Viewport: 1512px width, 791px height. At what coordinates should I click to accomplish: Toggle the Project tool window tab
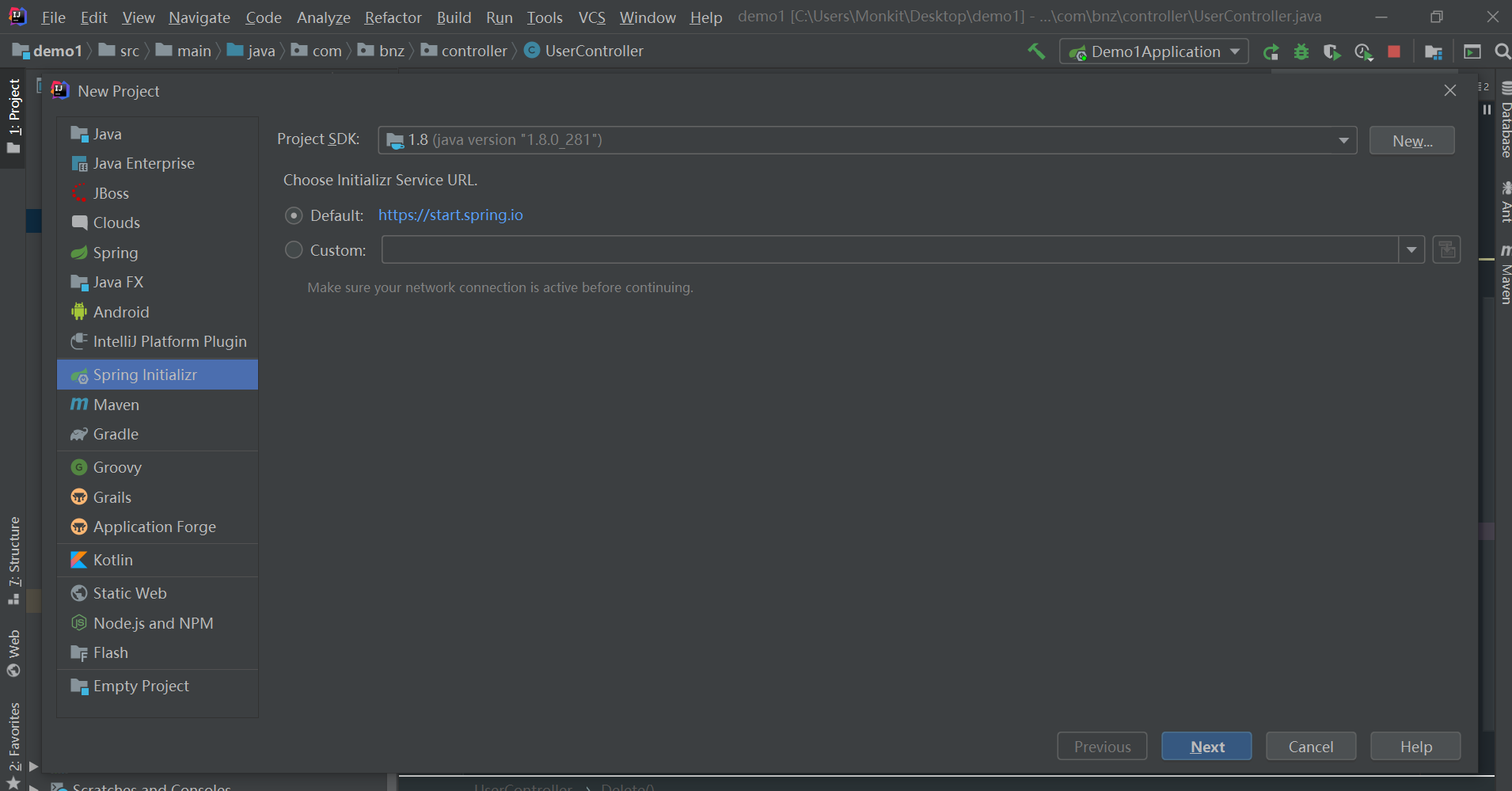(x=13, y=116)
